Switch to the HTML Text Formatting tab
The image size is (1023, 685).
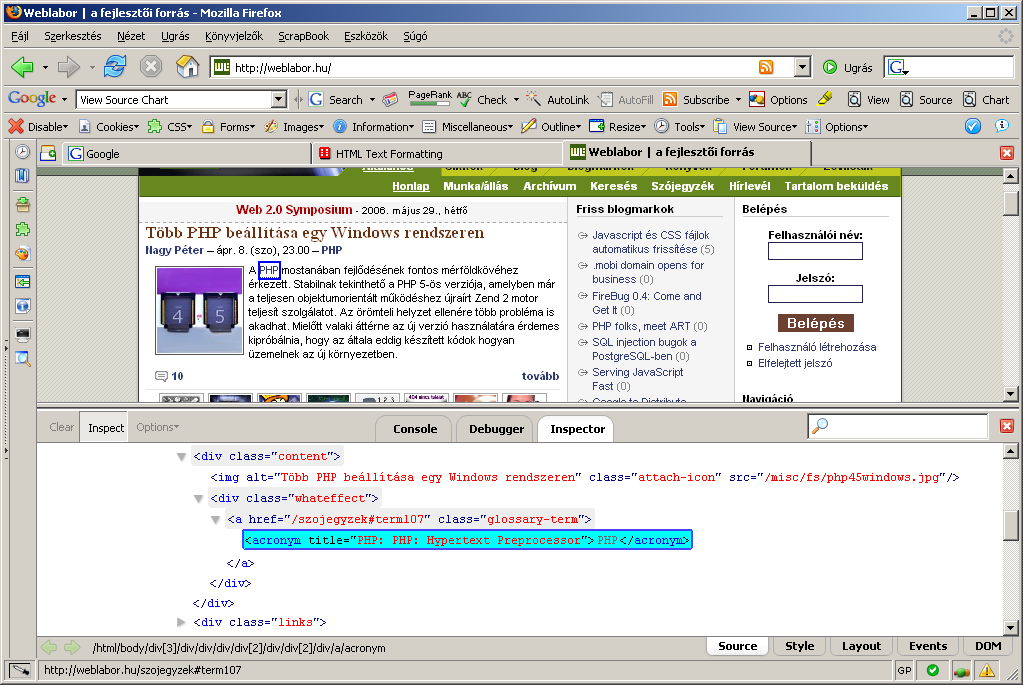tap(437, 153)
